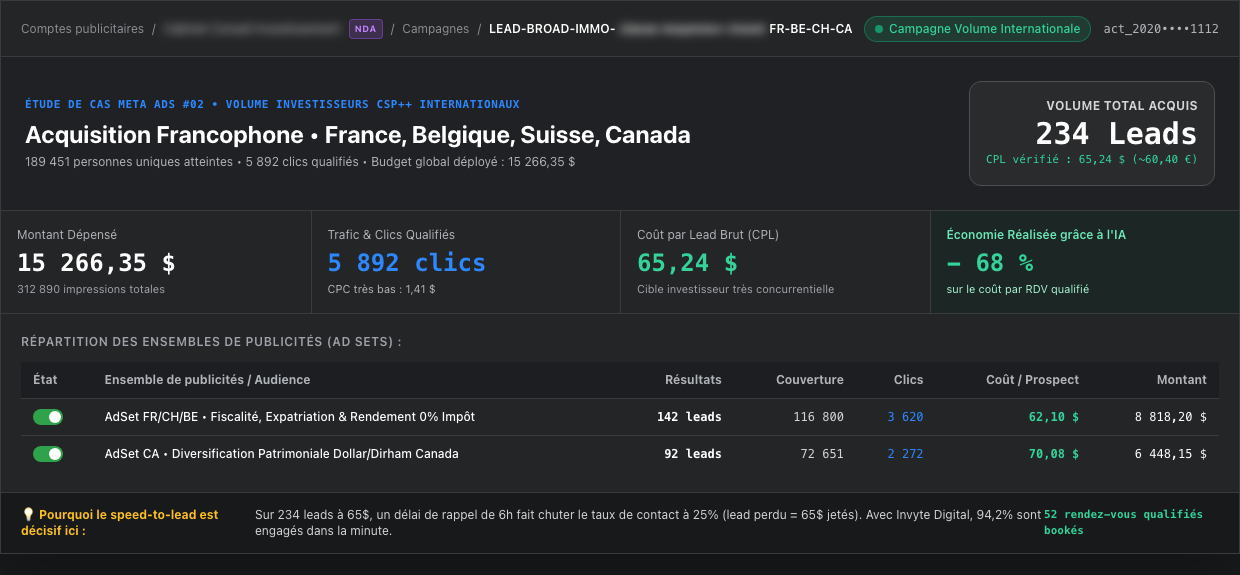Select the LEAD-BROAD-IMMO campaign name breadcrumb
This screenshot has width=1240, height=575.
click(671, 29)
